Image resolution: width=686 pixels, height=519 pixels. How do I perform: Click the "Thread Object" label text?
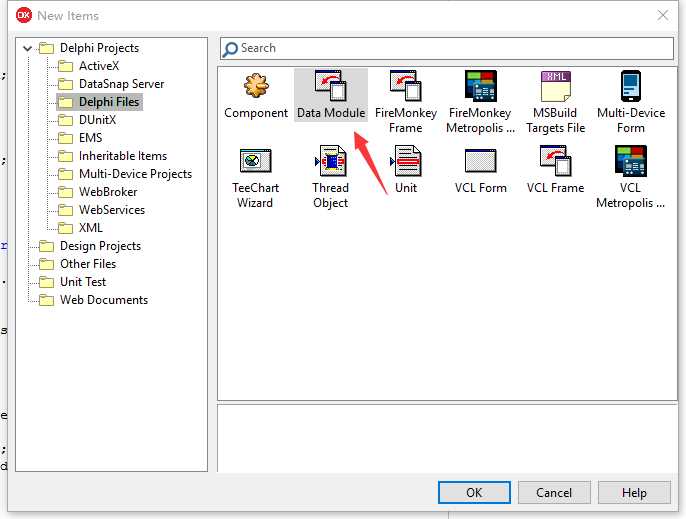[x=331, y=195]
